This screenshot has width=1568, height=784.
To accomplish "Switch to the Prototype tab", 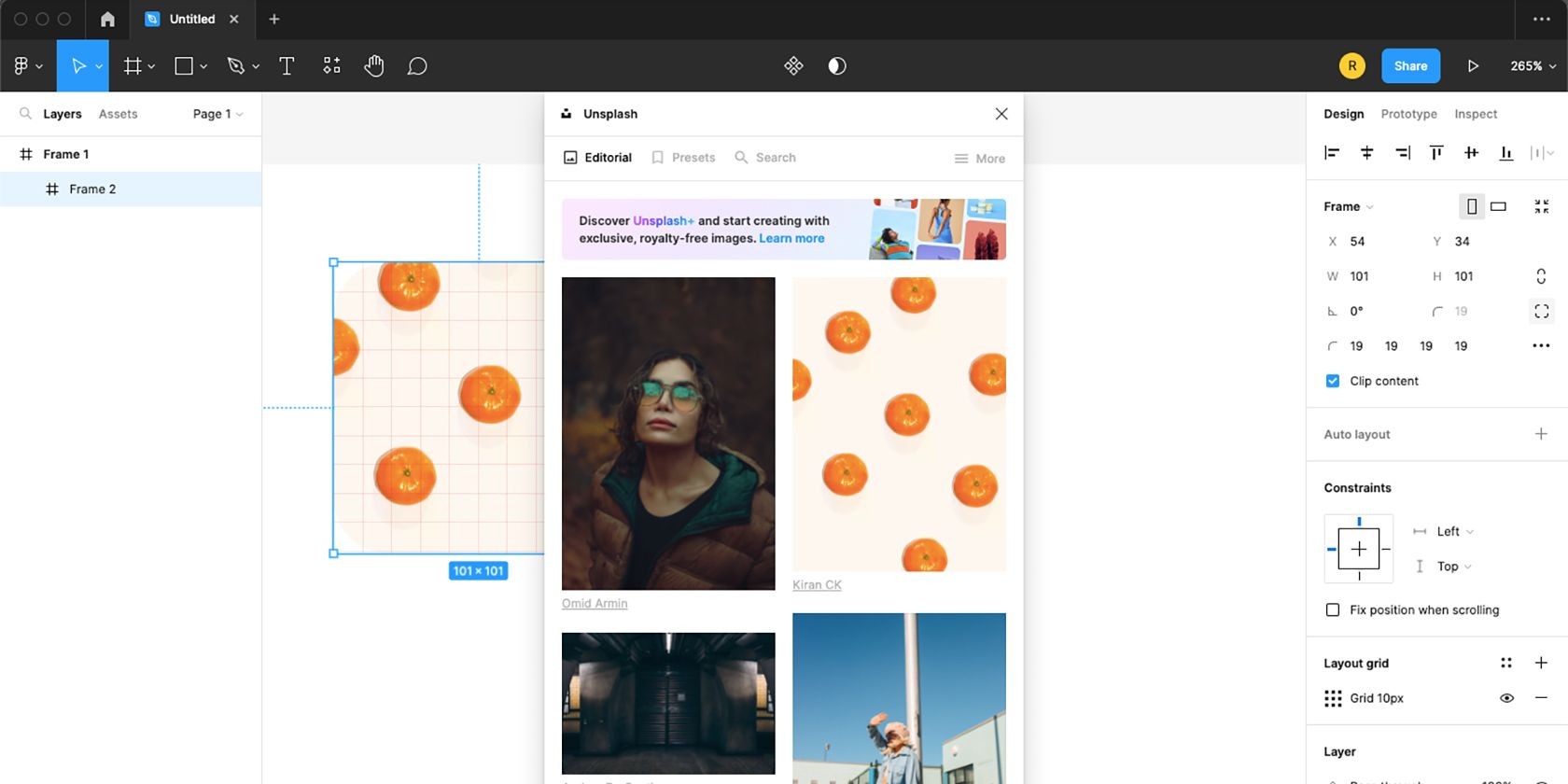I will click(1408, 114).
